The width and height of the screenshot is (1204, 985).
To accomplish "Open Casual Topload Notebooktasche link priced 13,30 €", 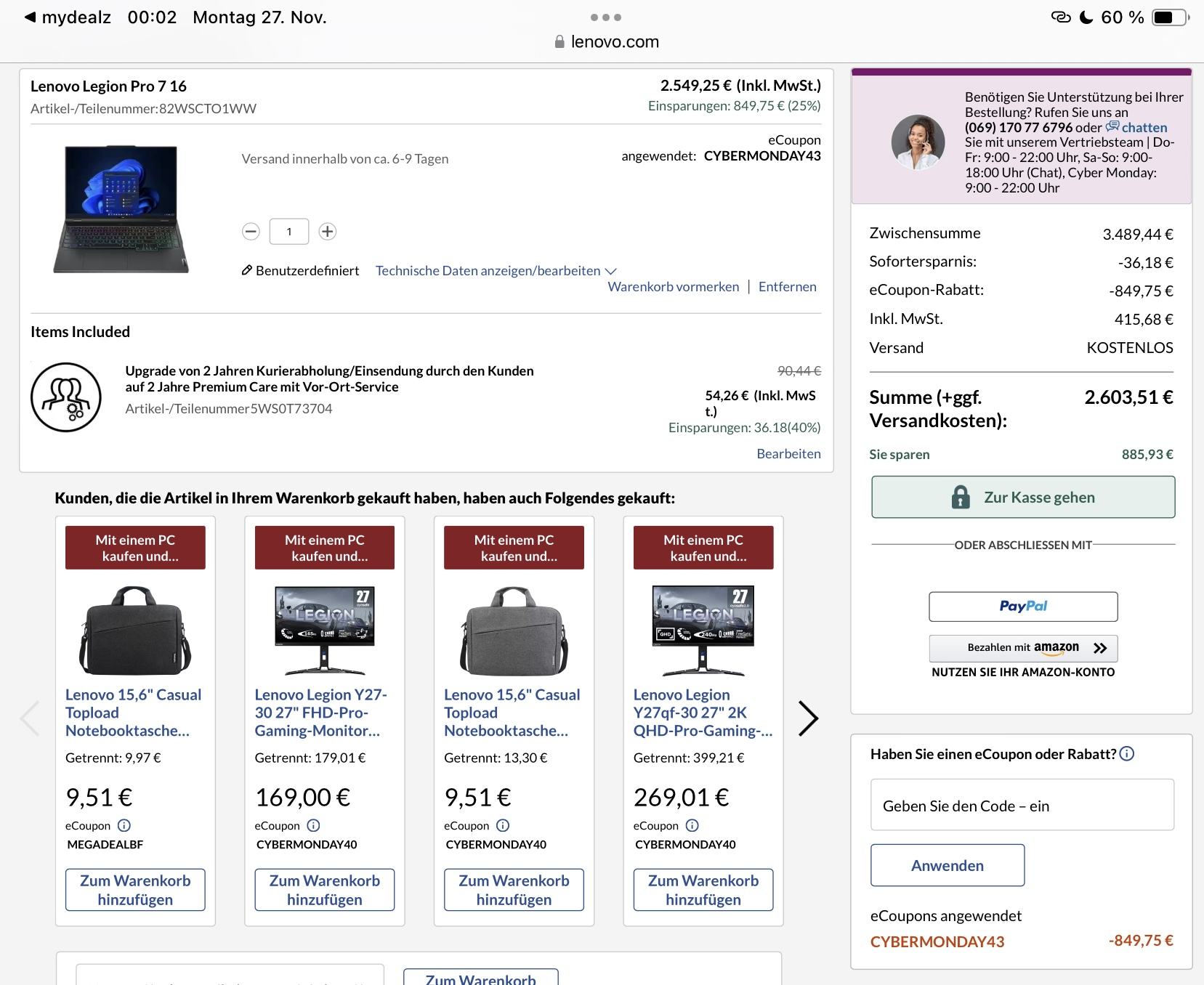I will click(x=512, y=713).
